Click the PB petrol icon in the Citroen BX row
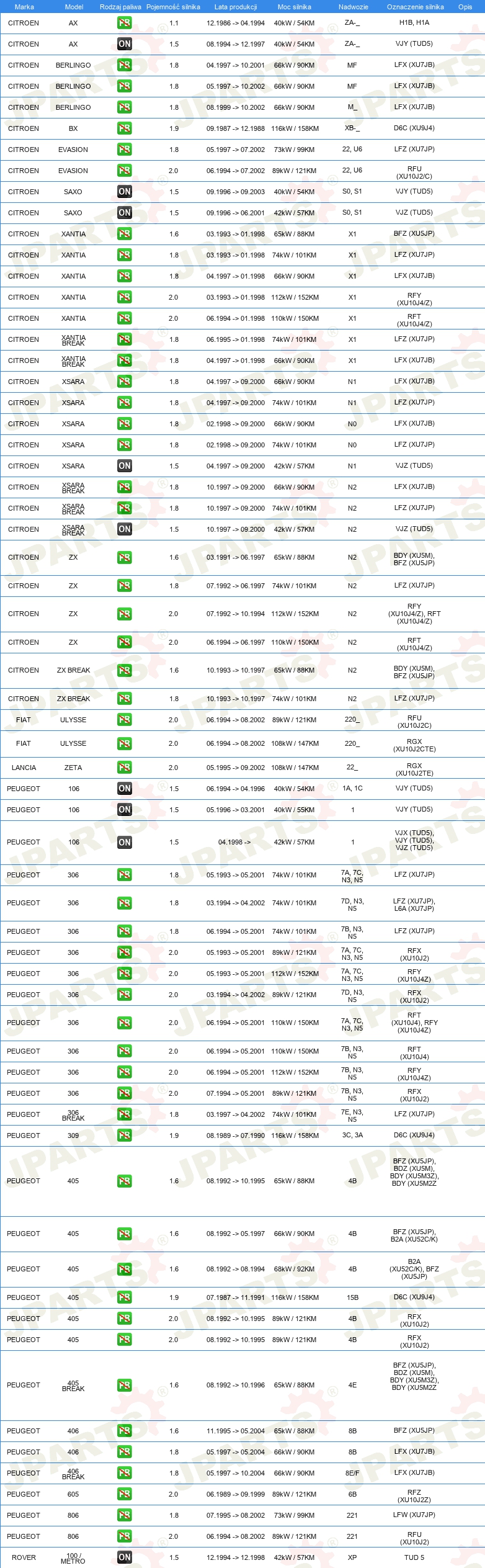The image size is (485, 1568). tap(124, 128)
